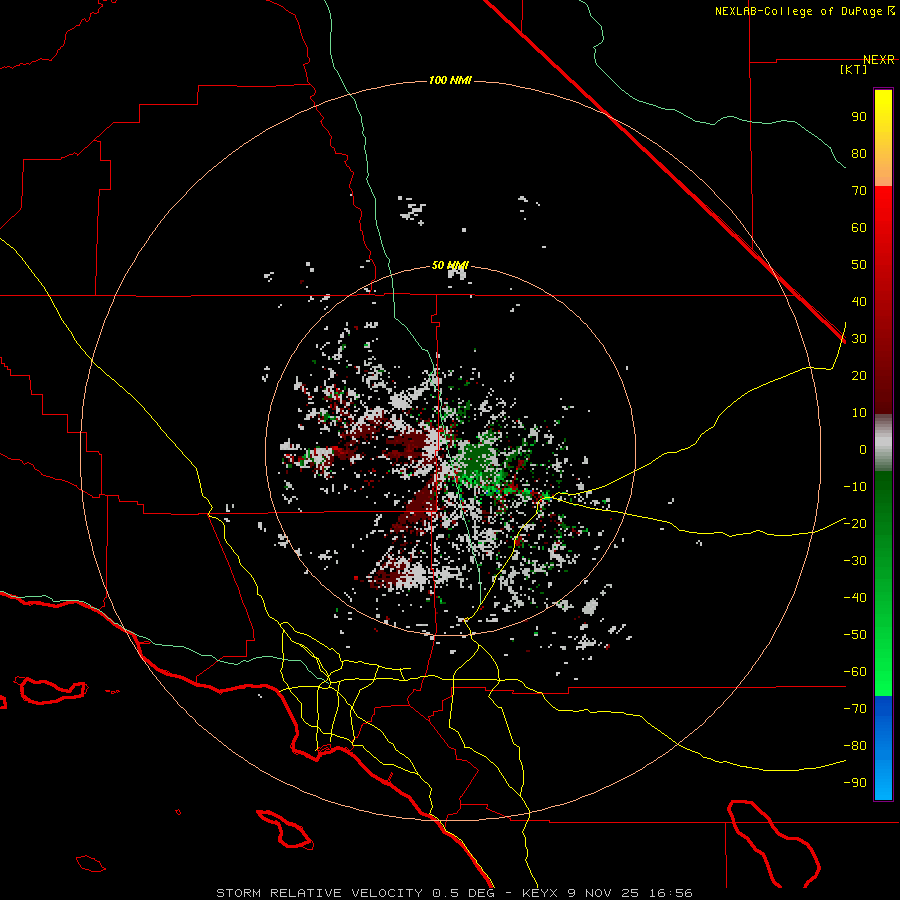Select the positive 20 value on velocity scale
This screenshot has width=900, height=900.
pos(859,375)
